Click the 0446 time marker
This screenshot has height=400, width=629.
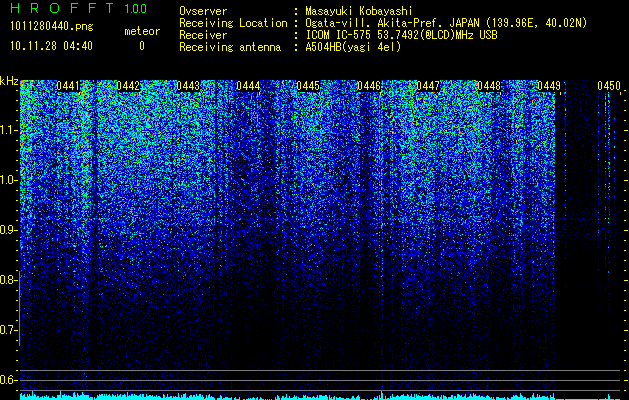click(x=369, y=86)
